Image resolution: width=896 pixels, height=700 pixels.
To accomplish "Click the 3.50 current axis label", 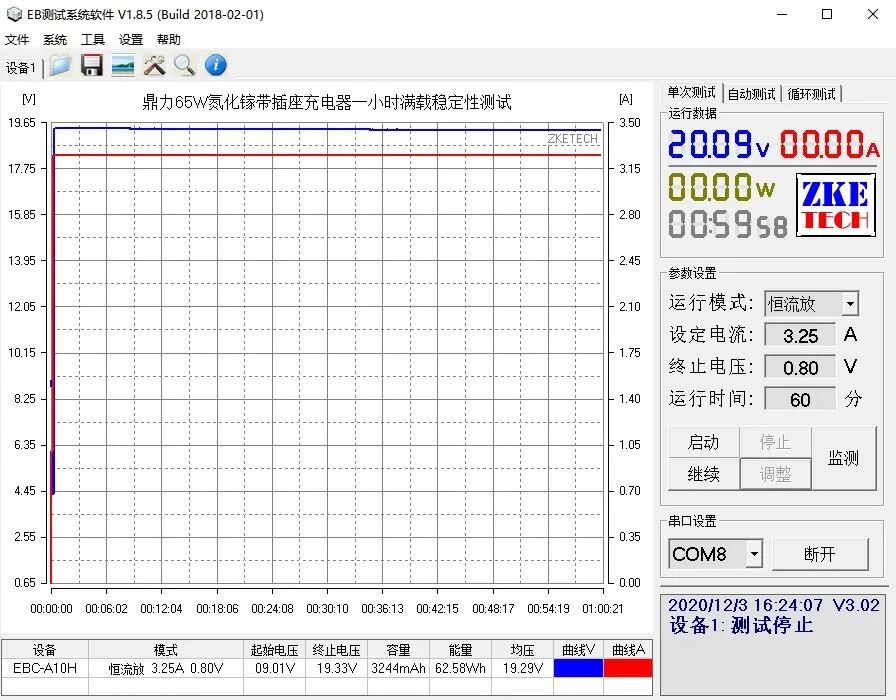I will [x=630, y=123].
